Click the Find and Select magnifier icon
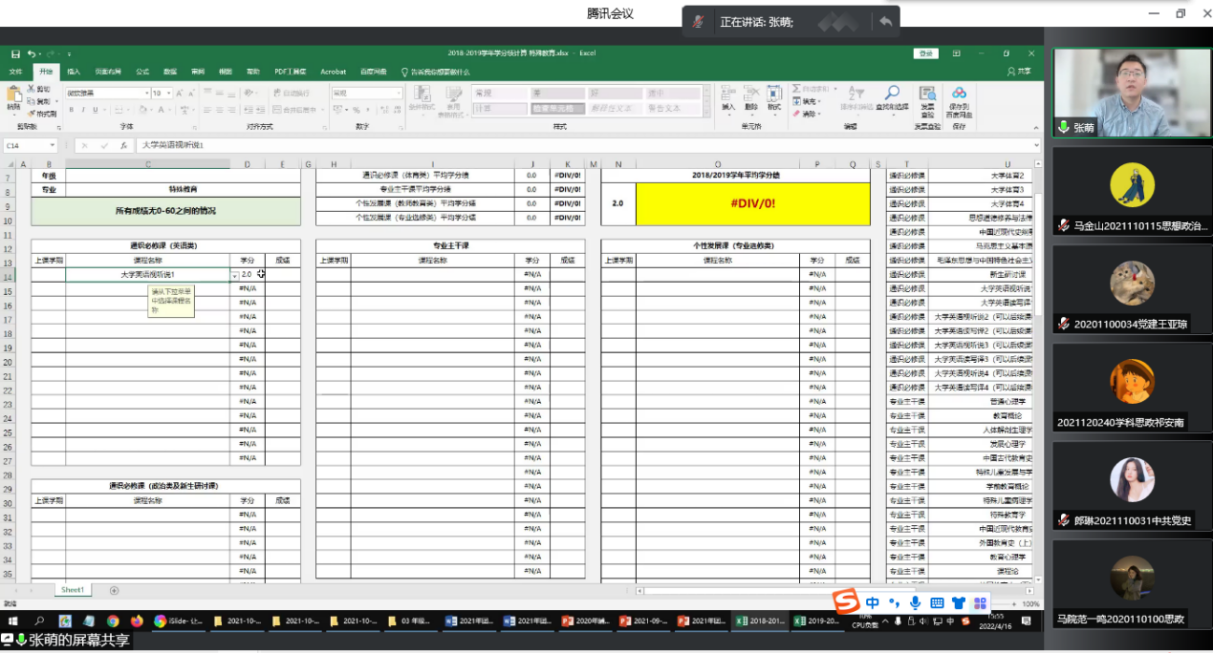 (891, 94)
